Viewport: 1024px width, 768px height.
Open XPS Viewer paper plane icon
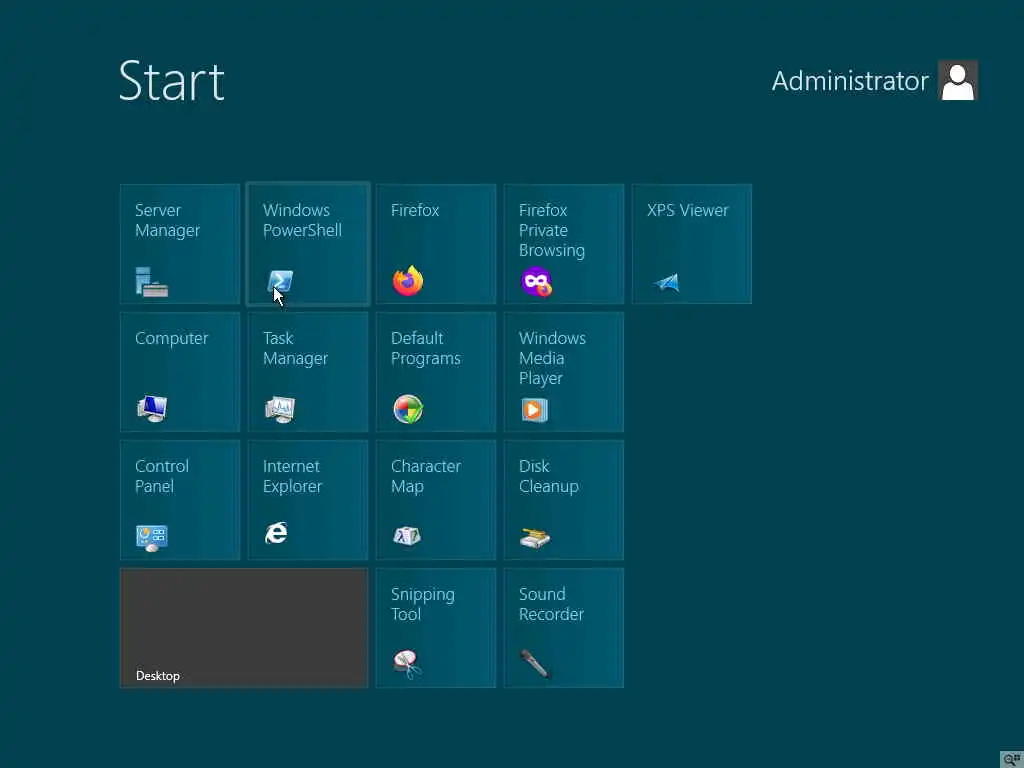(667, 282)
